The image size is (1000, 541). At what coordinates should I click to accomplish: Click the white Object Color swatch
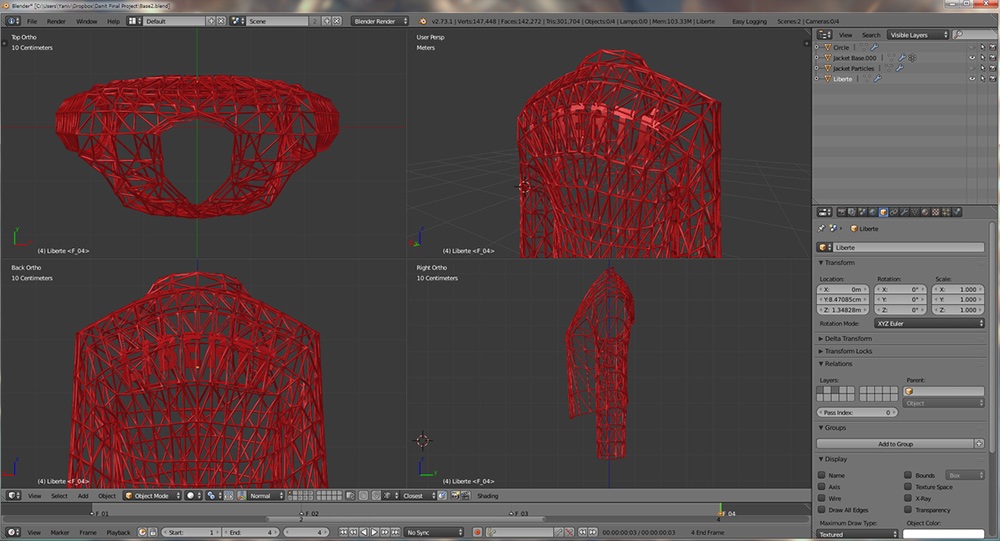[943, 534]
